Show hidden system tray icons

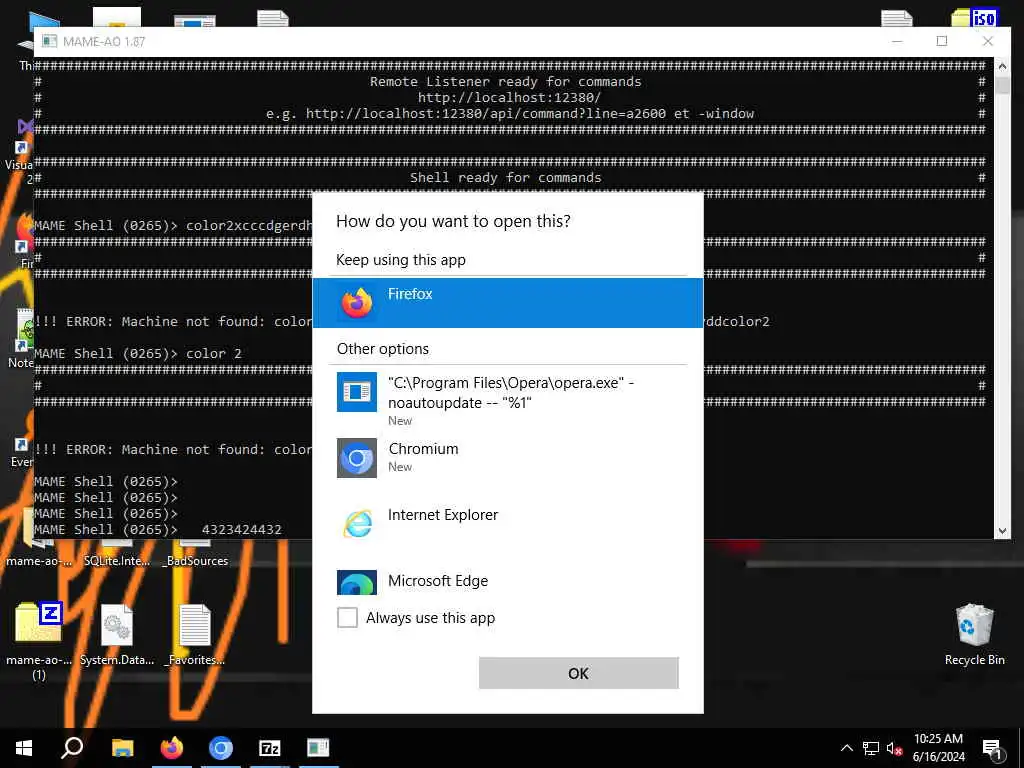point(846,748)
